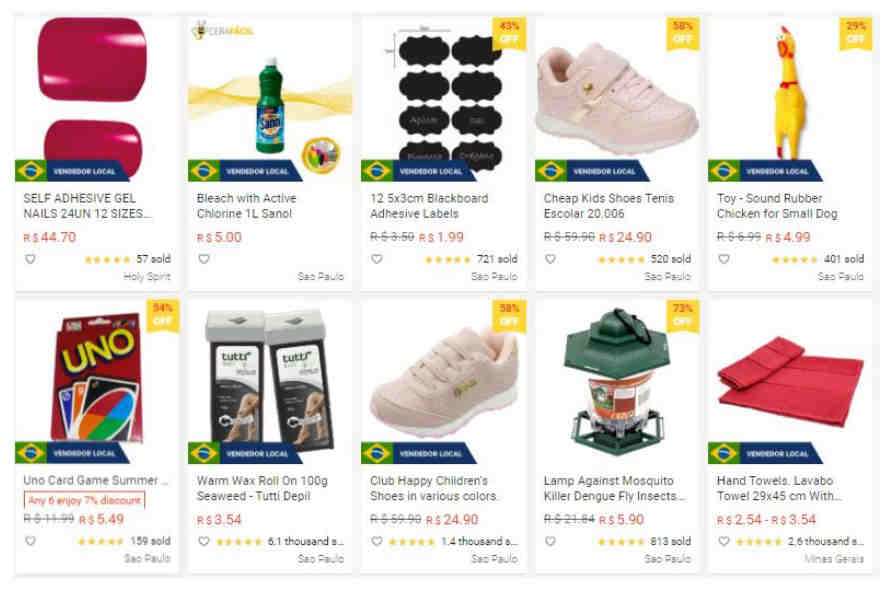The image size is (893, 590).
Task: Favorite the Self Adhesive Gel Nails item
Action: 30,259
